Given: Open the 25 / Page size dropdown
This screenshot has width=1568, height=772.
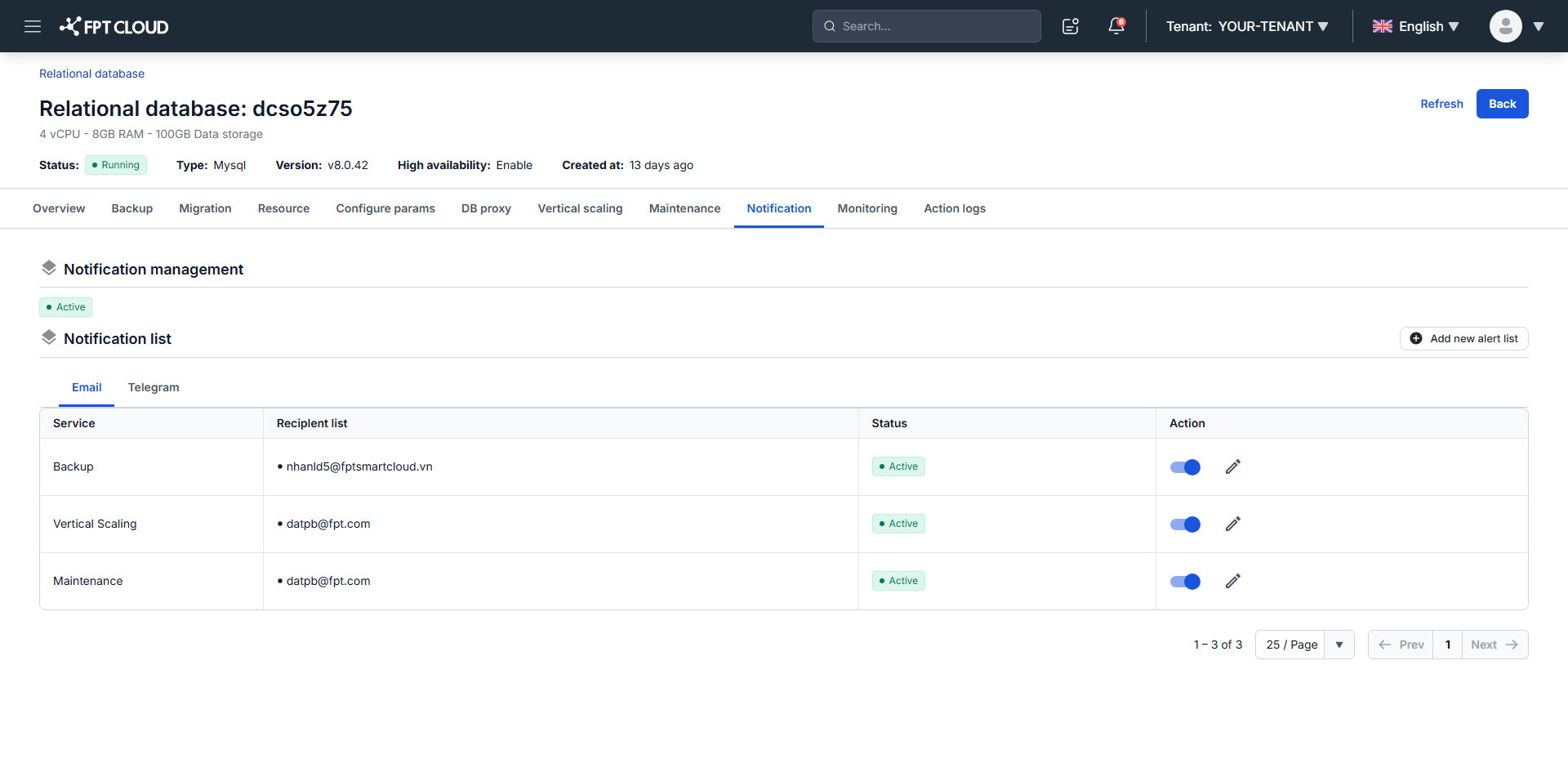Looking at the screenshot, I should coord(1304,645).
